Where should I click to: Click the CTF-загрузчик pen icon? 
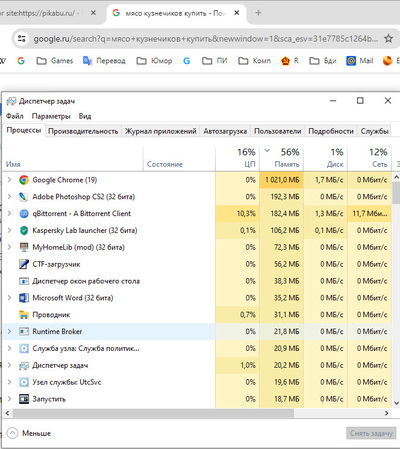(24, 264)
